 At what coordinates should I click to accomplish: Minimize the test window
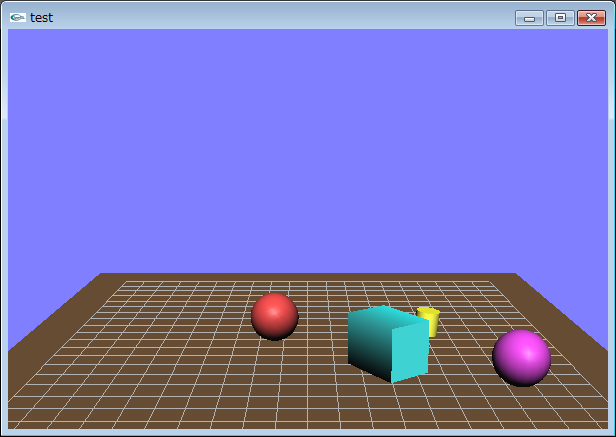529,18
